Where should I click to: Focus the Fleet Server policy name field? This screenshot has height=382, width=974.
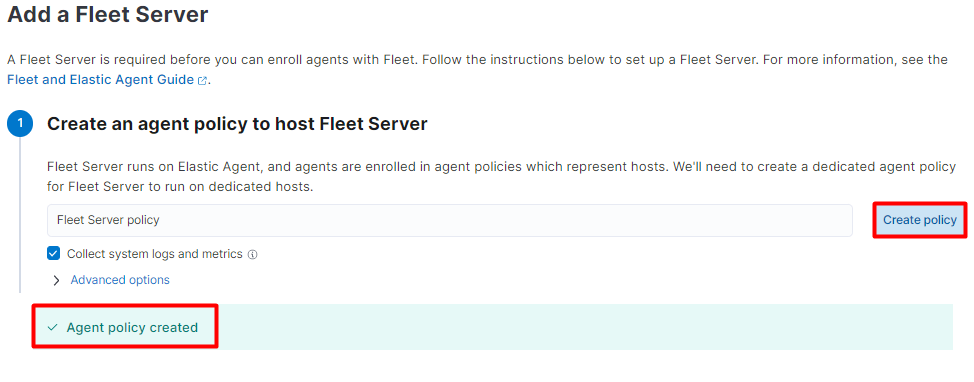coord(450,220)
